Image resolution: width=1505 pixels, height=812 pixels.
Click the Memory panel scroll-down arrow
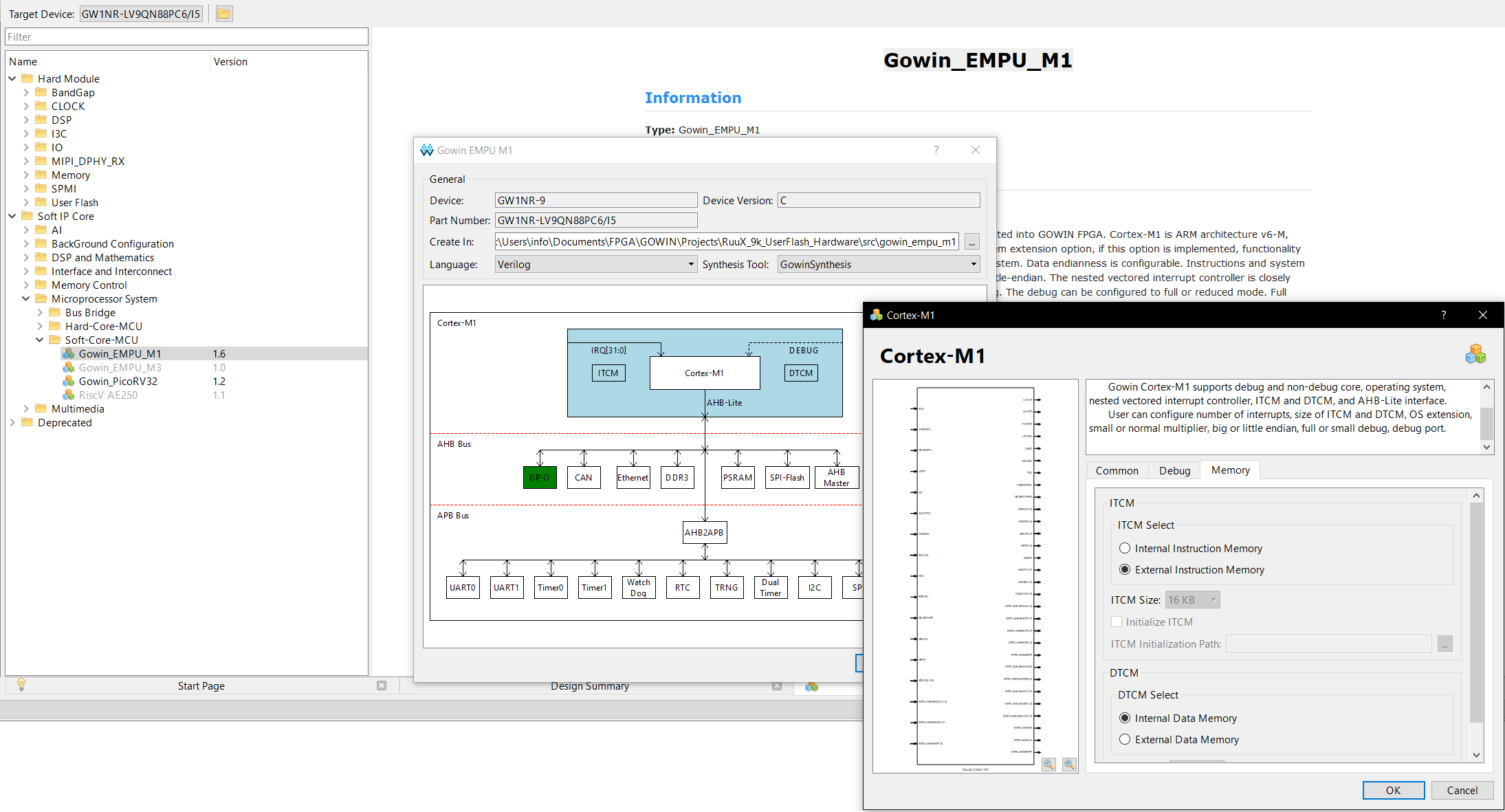click(x=1476, y=755)
